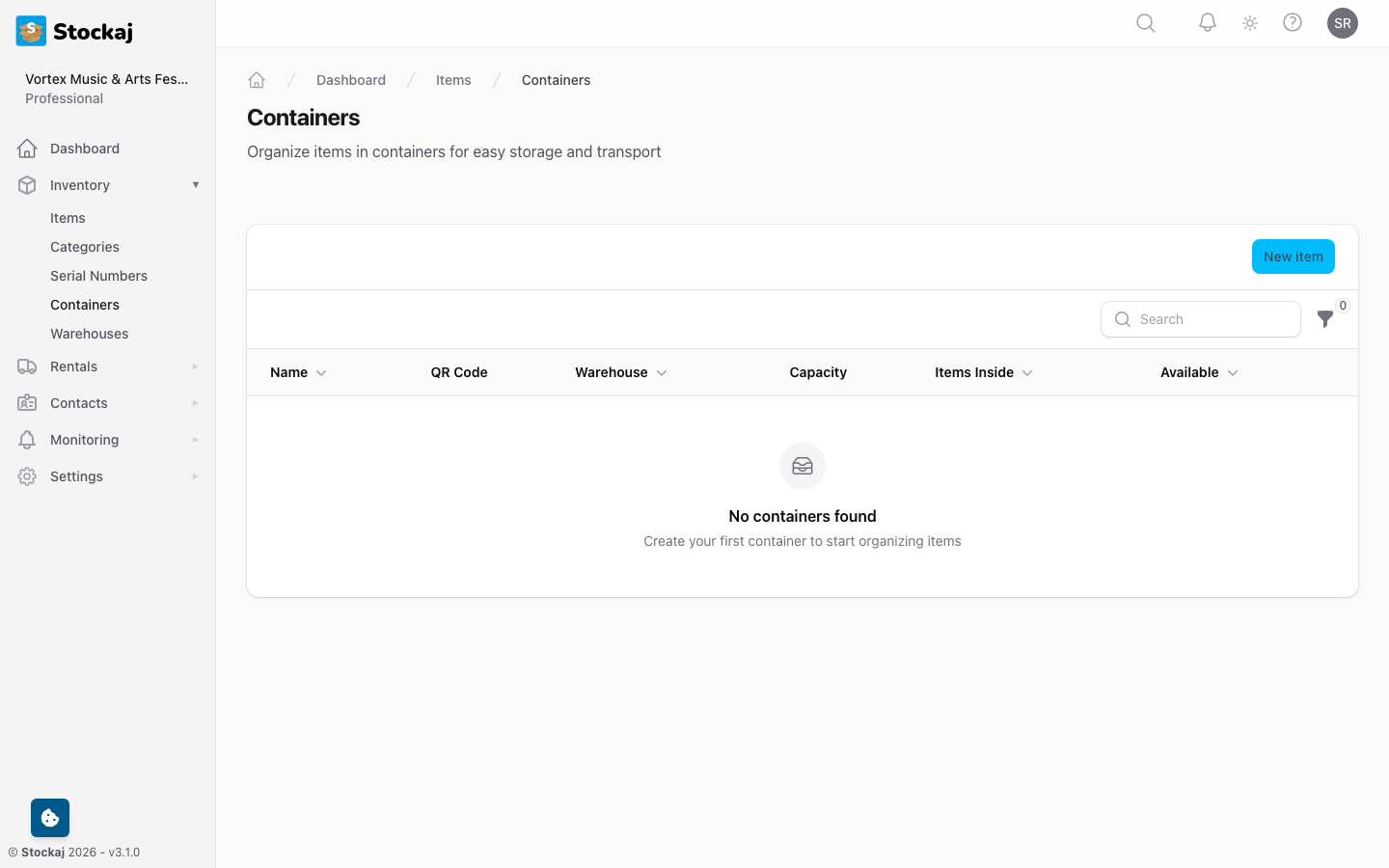Image resolution: width=1389 pixels, height=868 pixels.
Task: Open cookie preferences icon at bottom left
Action: 49,817
